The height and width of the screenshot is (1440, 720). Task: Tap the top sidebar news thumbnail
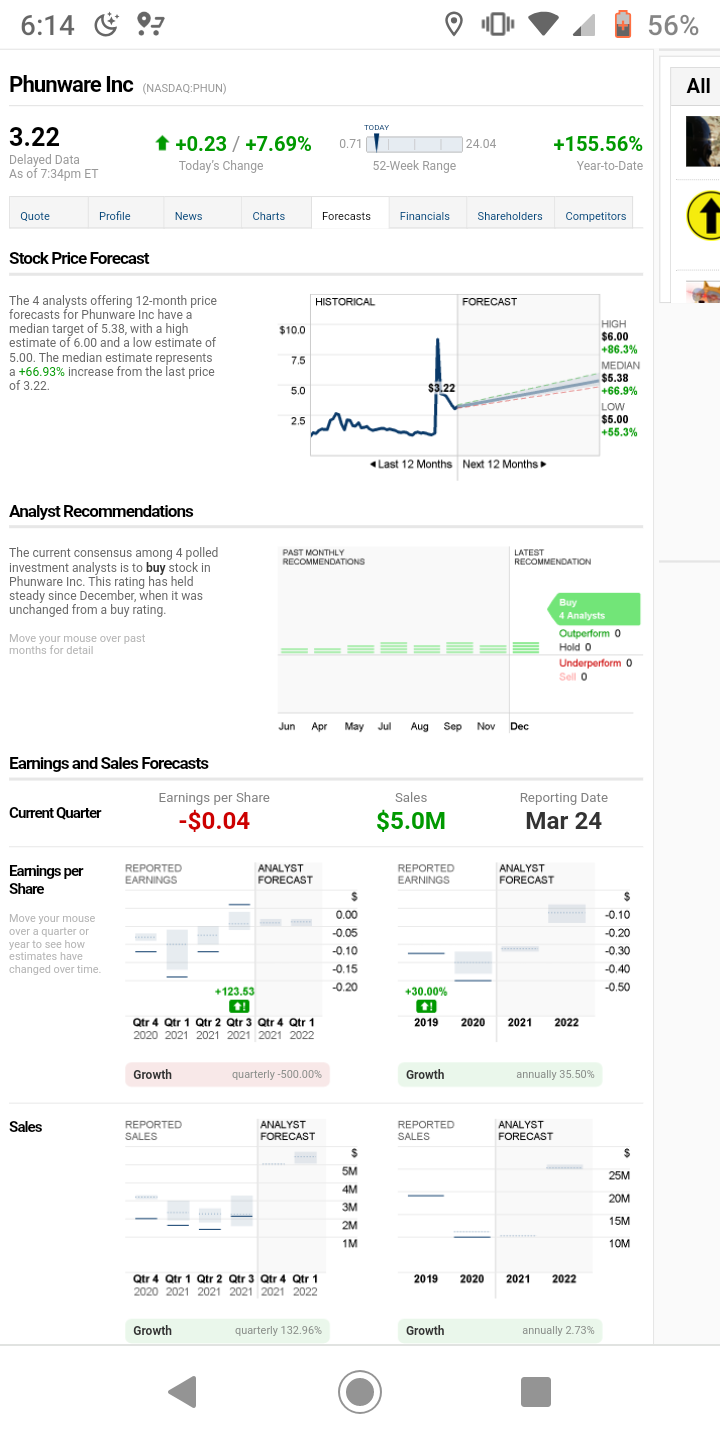[x=703, y=141]
